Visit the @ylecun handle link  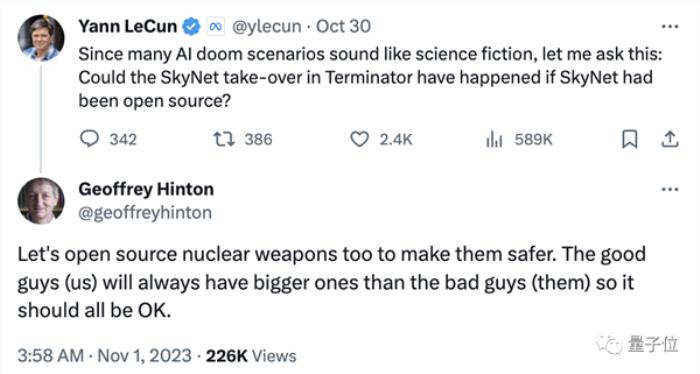pyautogui.click(x=267, y=27)
